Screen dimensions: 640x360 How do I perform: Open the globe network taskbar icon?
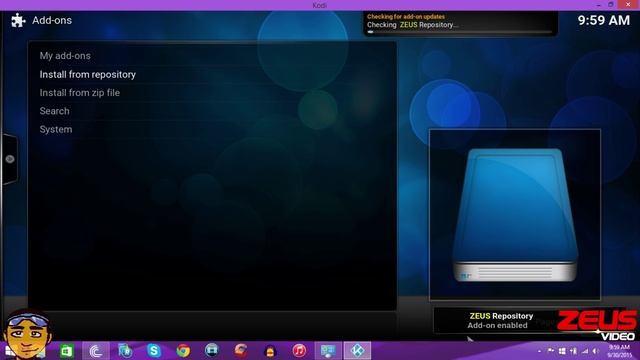[125, 351]
